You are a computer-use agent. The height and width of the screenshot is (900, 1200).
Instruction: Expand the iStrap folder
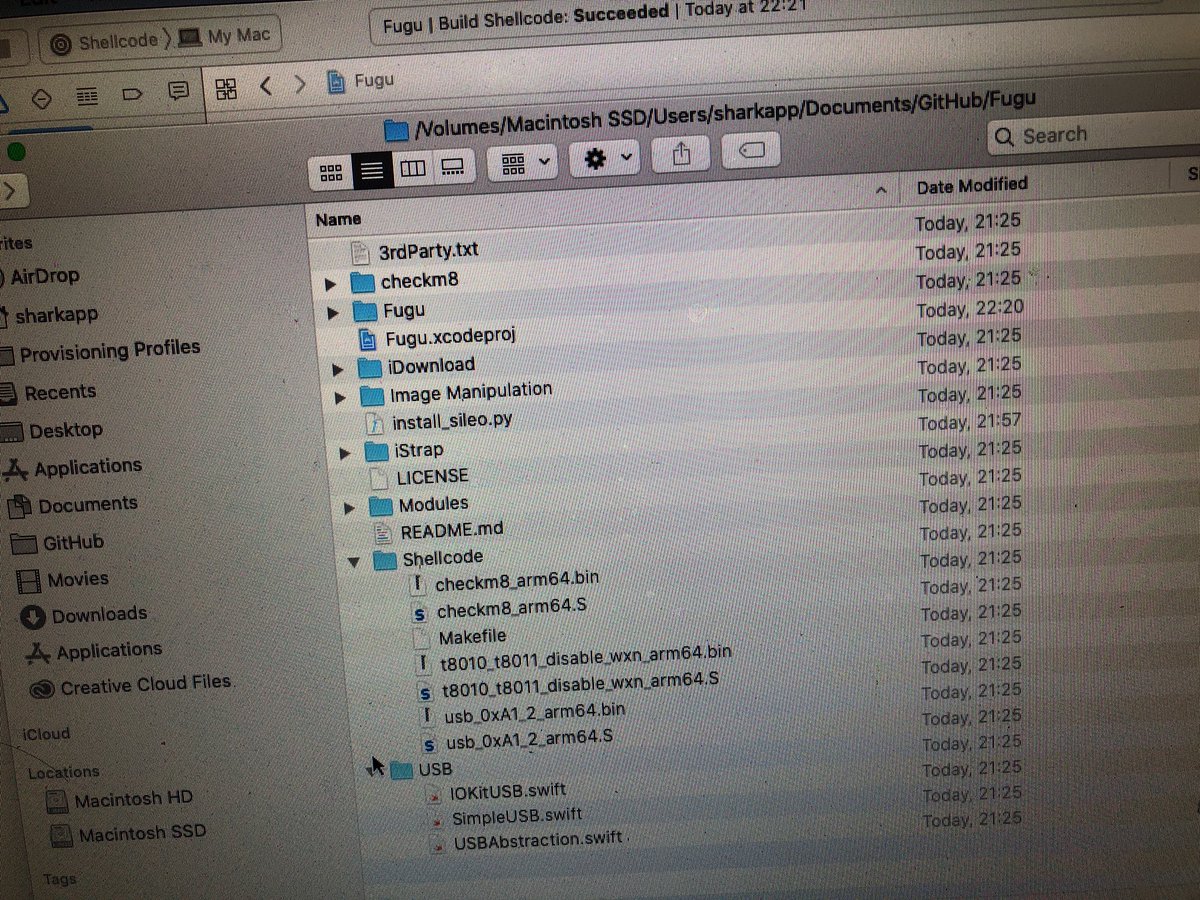(347, 453)
